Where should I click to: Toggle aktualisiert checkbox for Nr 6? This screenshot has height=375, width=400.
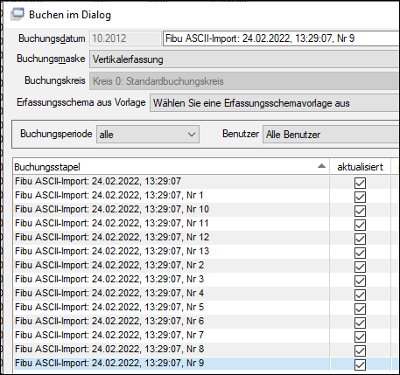click(360, 323)
